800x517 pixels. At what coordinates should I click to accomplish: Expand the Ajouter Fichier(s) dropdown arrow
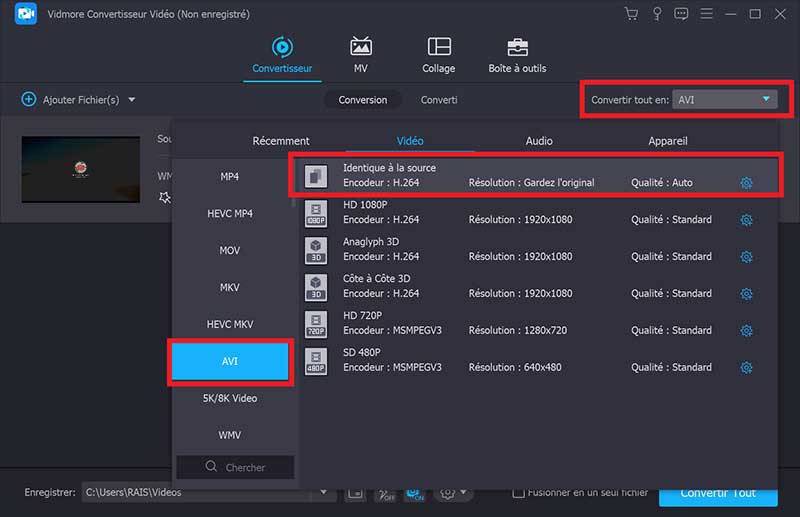pos(132,100)
